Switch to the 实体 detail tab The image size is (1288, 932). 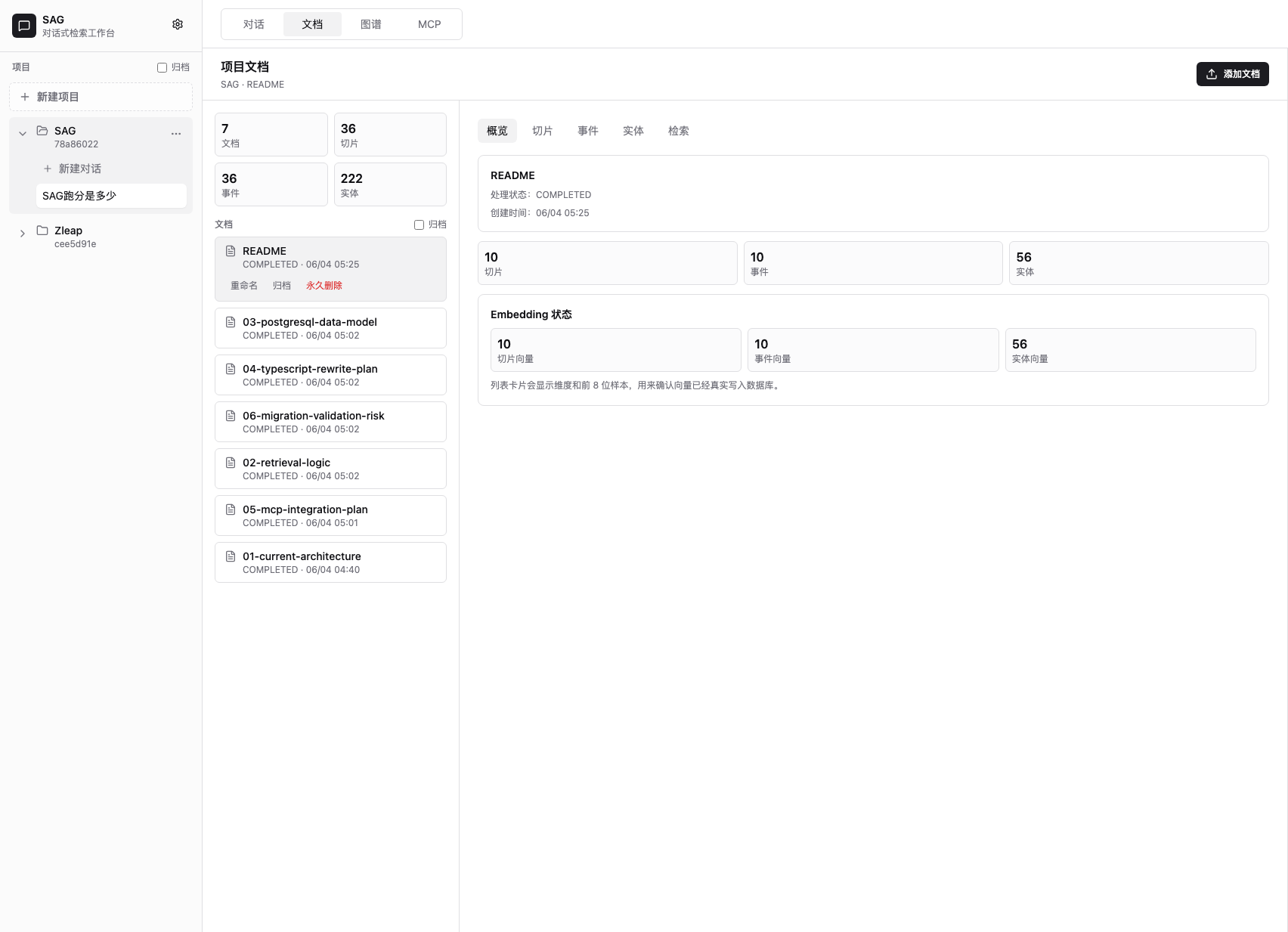pyautogui.click(x=633, y=131)
